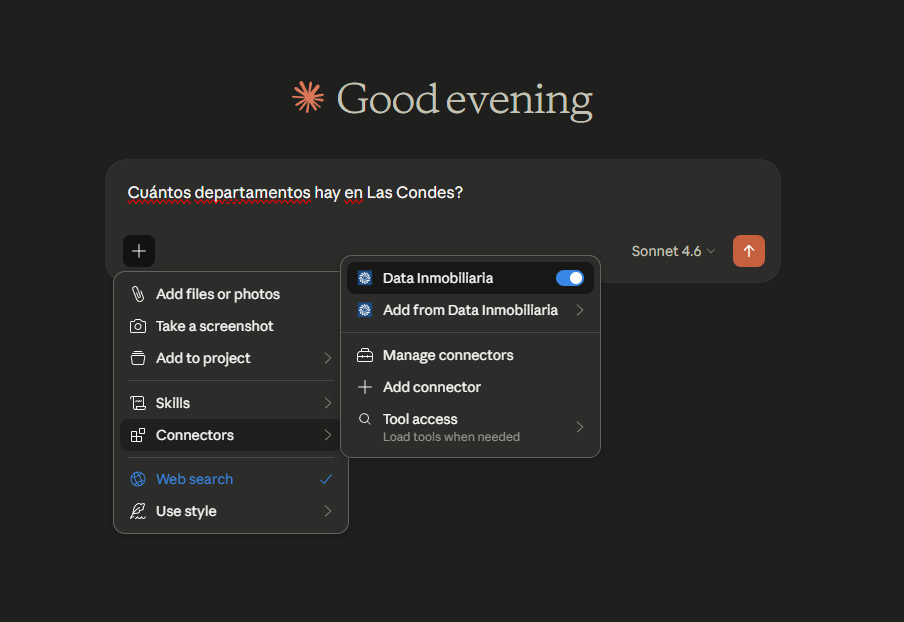
Task: Click the camera icon beside Take a screenshot
Action: 138,326
